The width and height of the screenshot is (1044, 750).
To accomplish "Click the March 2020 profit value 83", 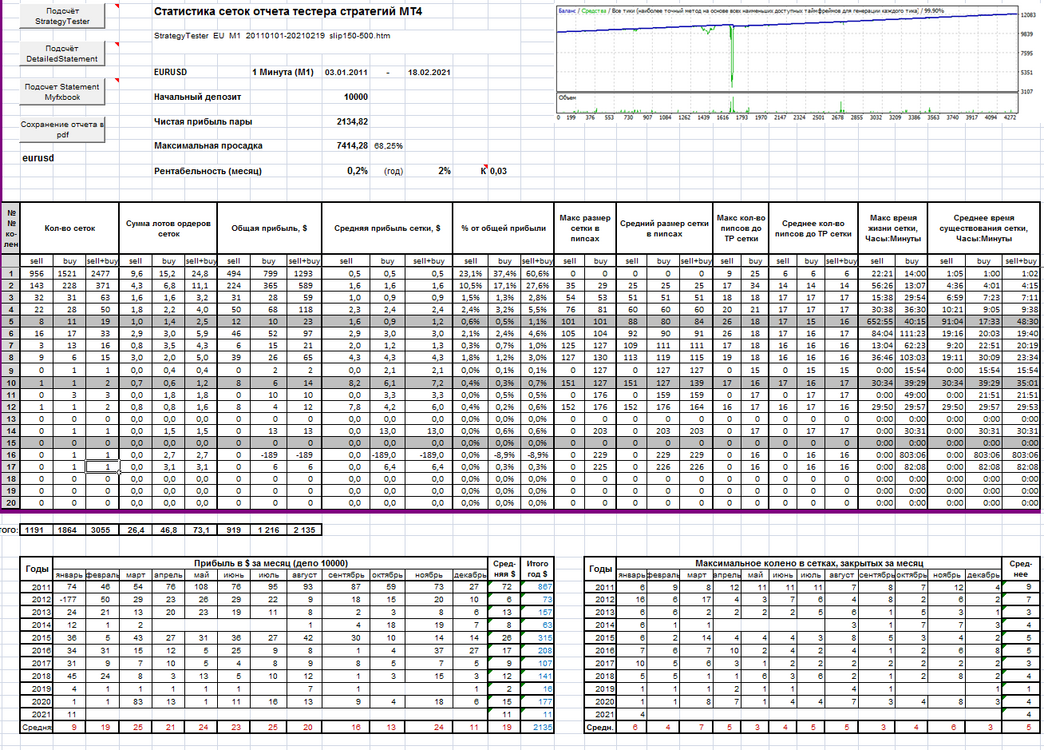I will (138, 701).
